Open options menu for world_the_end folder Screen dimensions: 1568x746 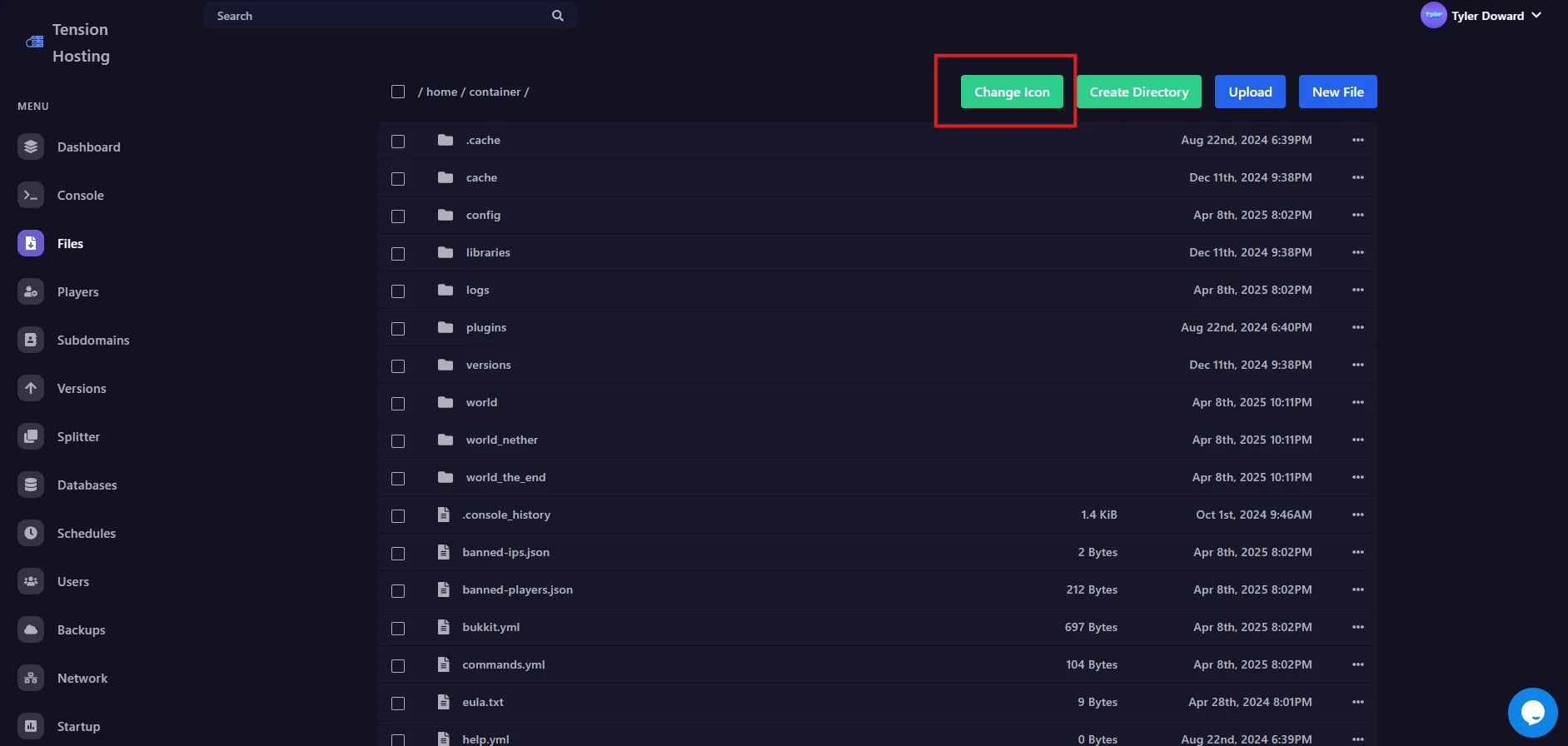tap(1358, 477)
